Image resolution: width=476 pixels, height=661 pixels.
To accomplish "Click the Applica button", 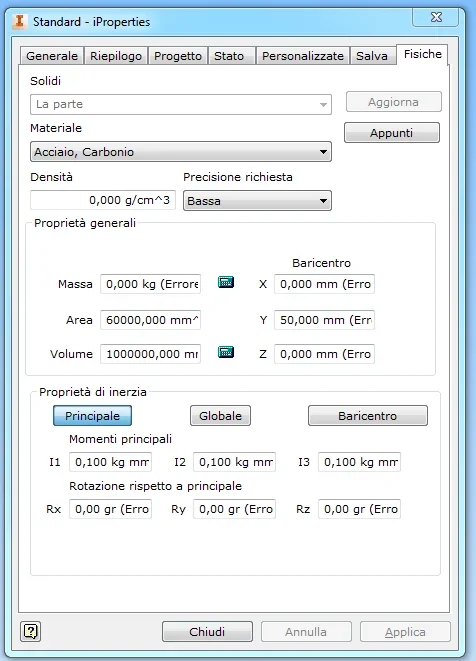I will (405, 631).
